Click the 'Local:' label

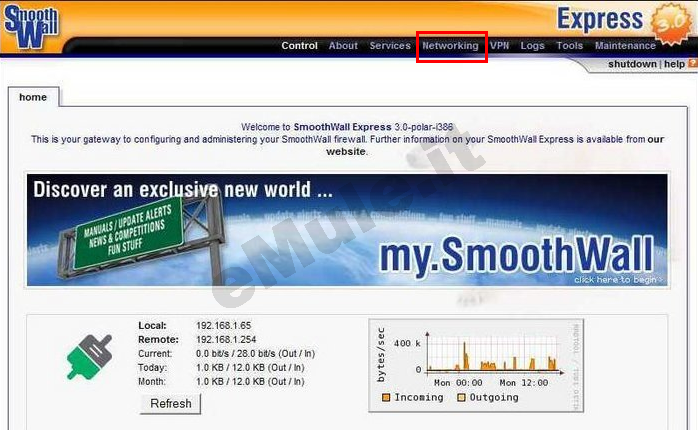(152, 325)
